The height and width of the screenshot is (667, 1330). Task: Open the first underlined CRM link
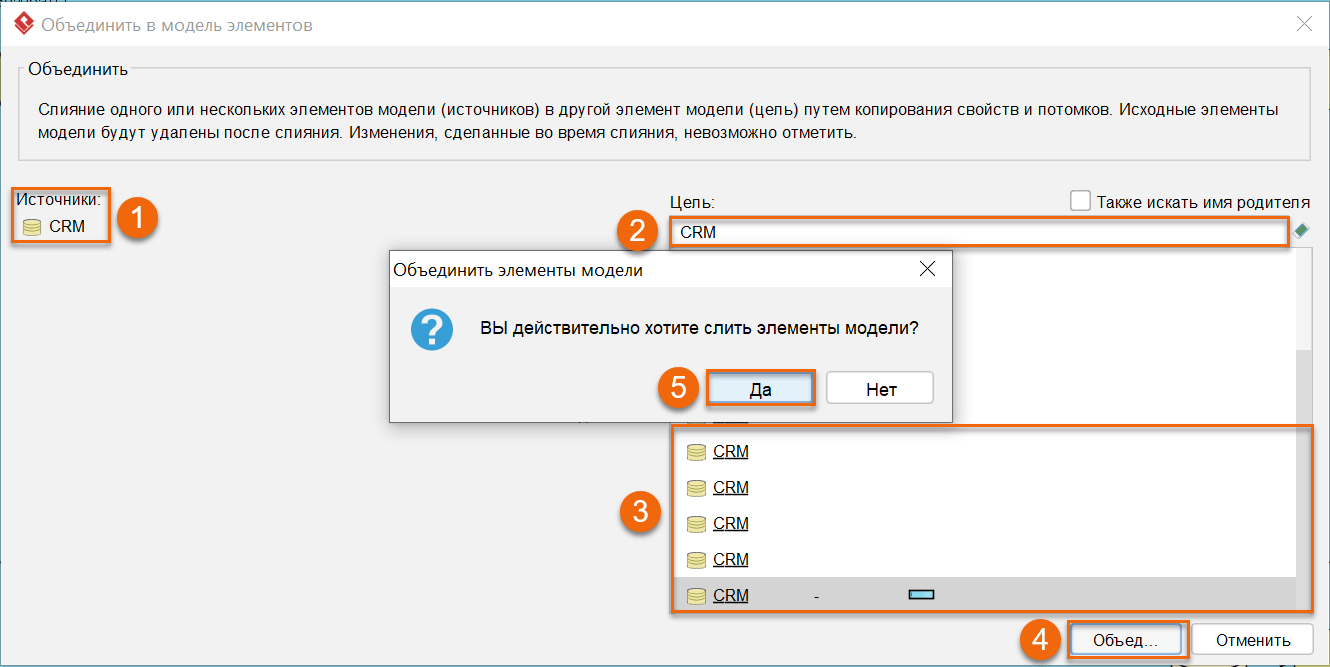point(730,451)
